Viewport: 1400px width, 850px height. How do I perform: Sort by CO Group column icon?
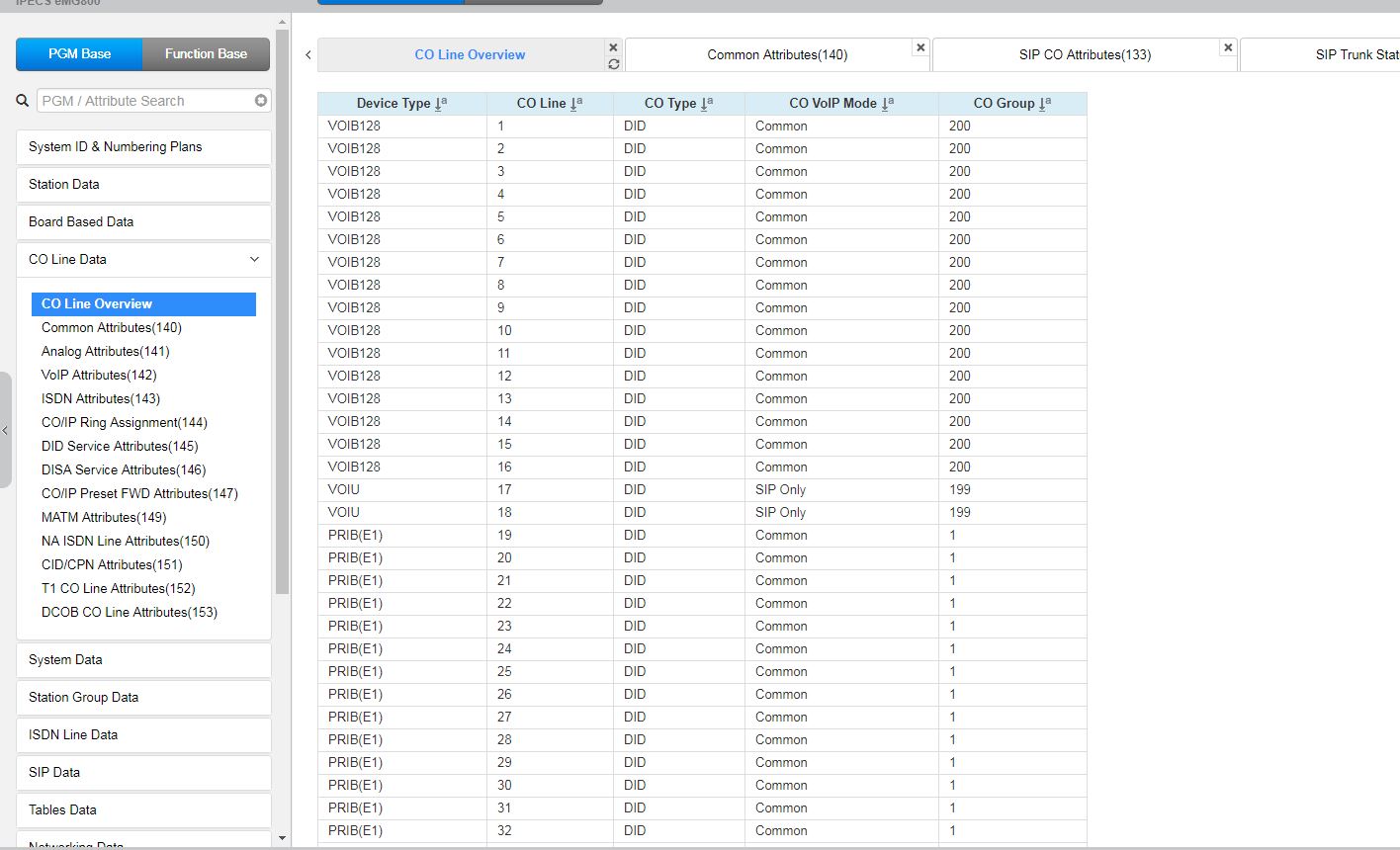click(1045, 103)
